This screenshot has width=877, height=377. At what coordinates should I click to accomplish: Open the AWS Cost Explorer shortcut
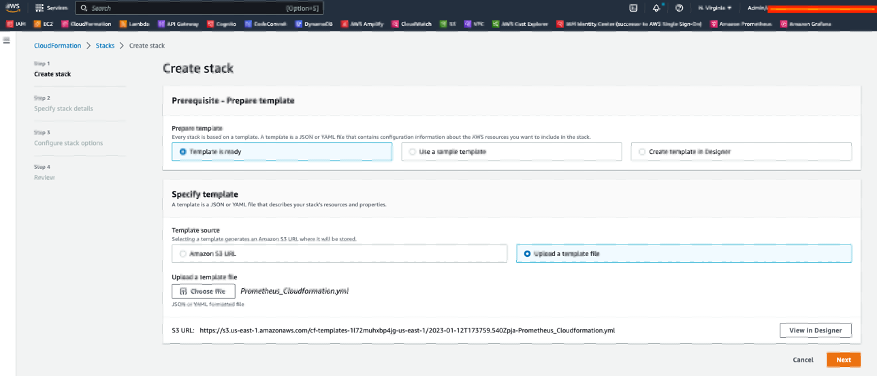point(520,24)
